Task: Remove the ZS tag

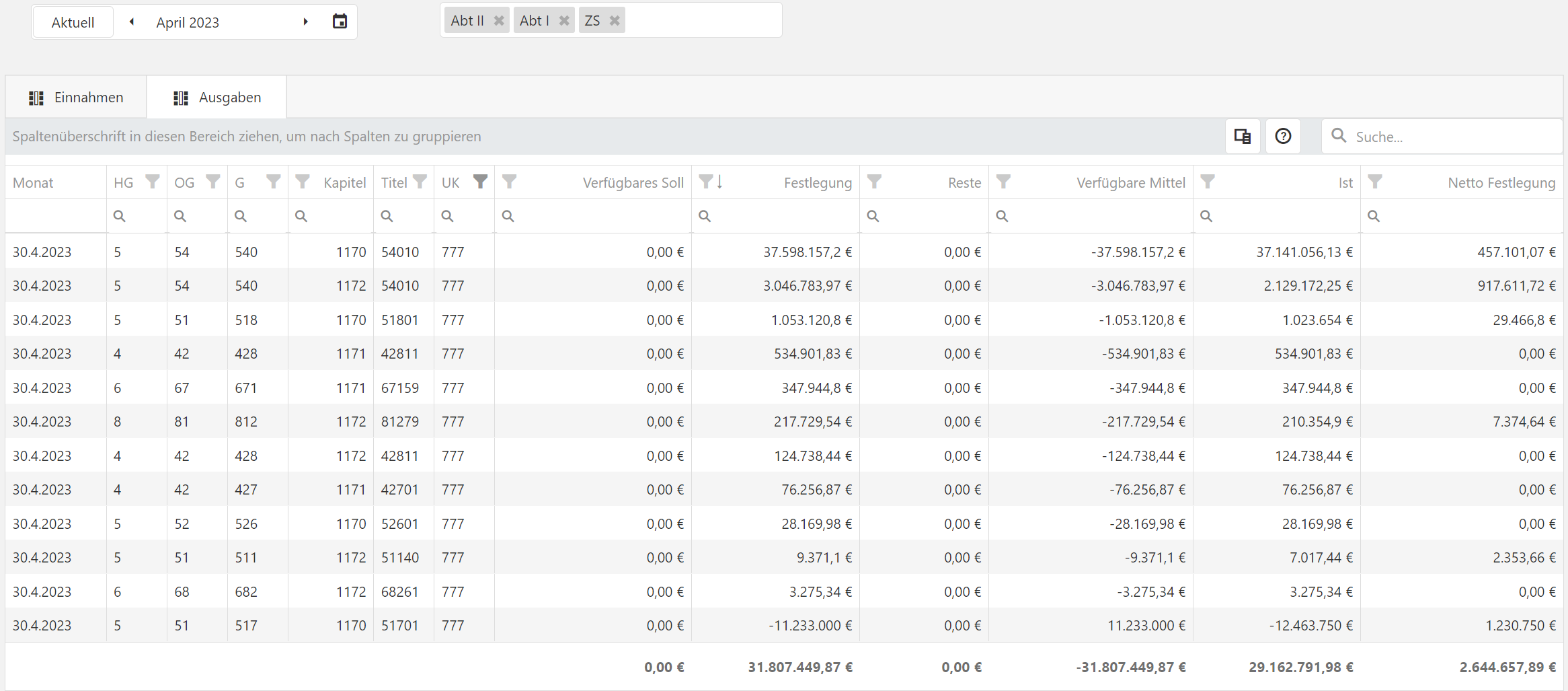Action: pos(615,21)
